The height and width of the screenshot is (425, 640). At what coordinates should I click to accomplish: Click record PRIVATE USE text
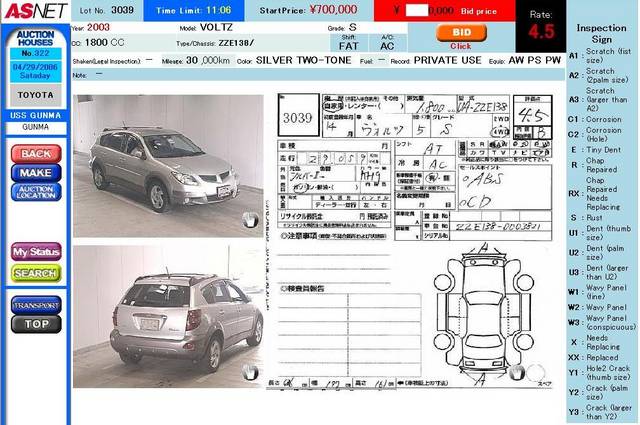pos(448,60)
